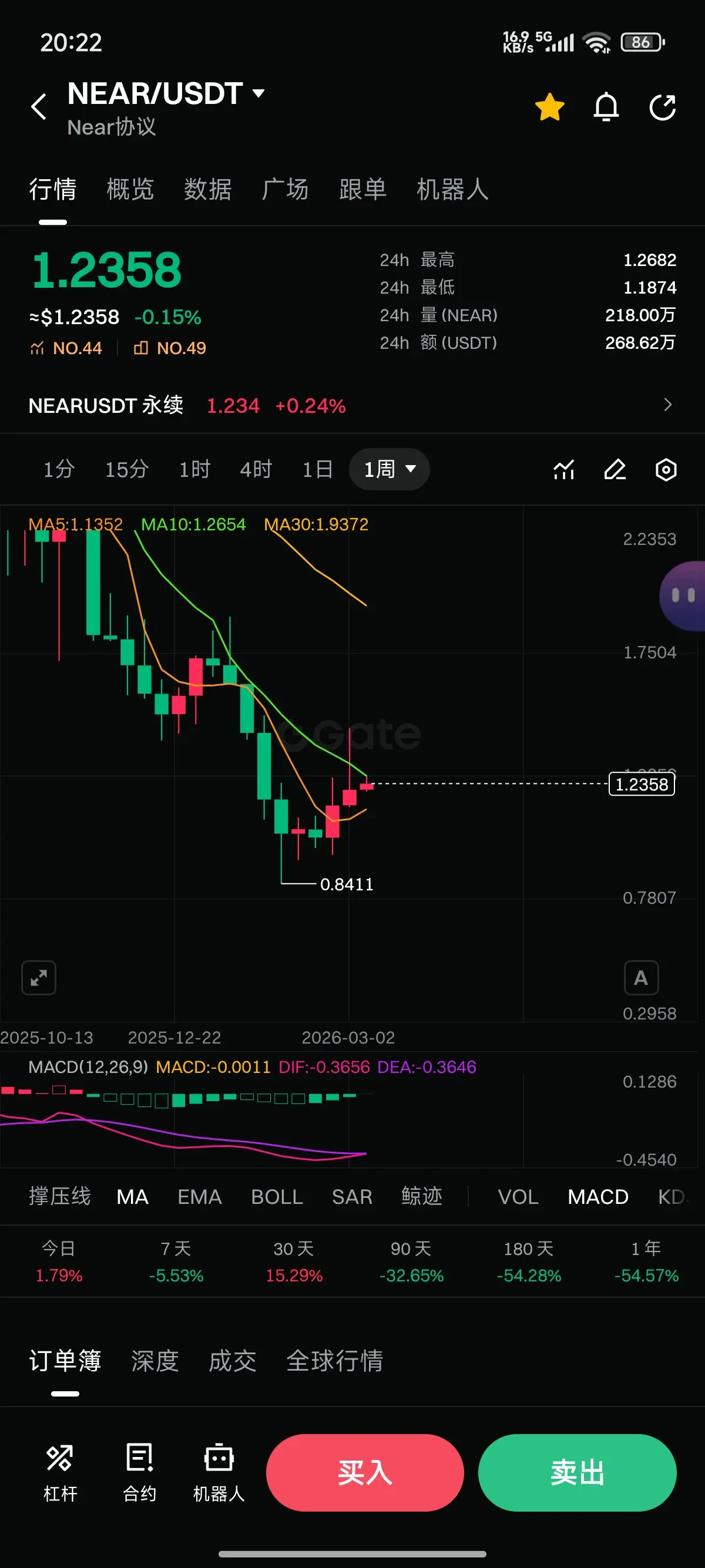The image size is (705, 1568).
Task: Switch to the 全球行情 tab
Action: pos(334,1361)
